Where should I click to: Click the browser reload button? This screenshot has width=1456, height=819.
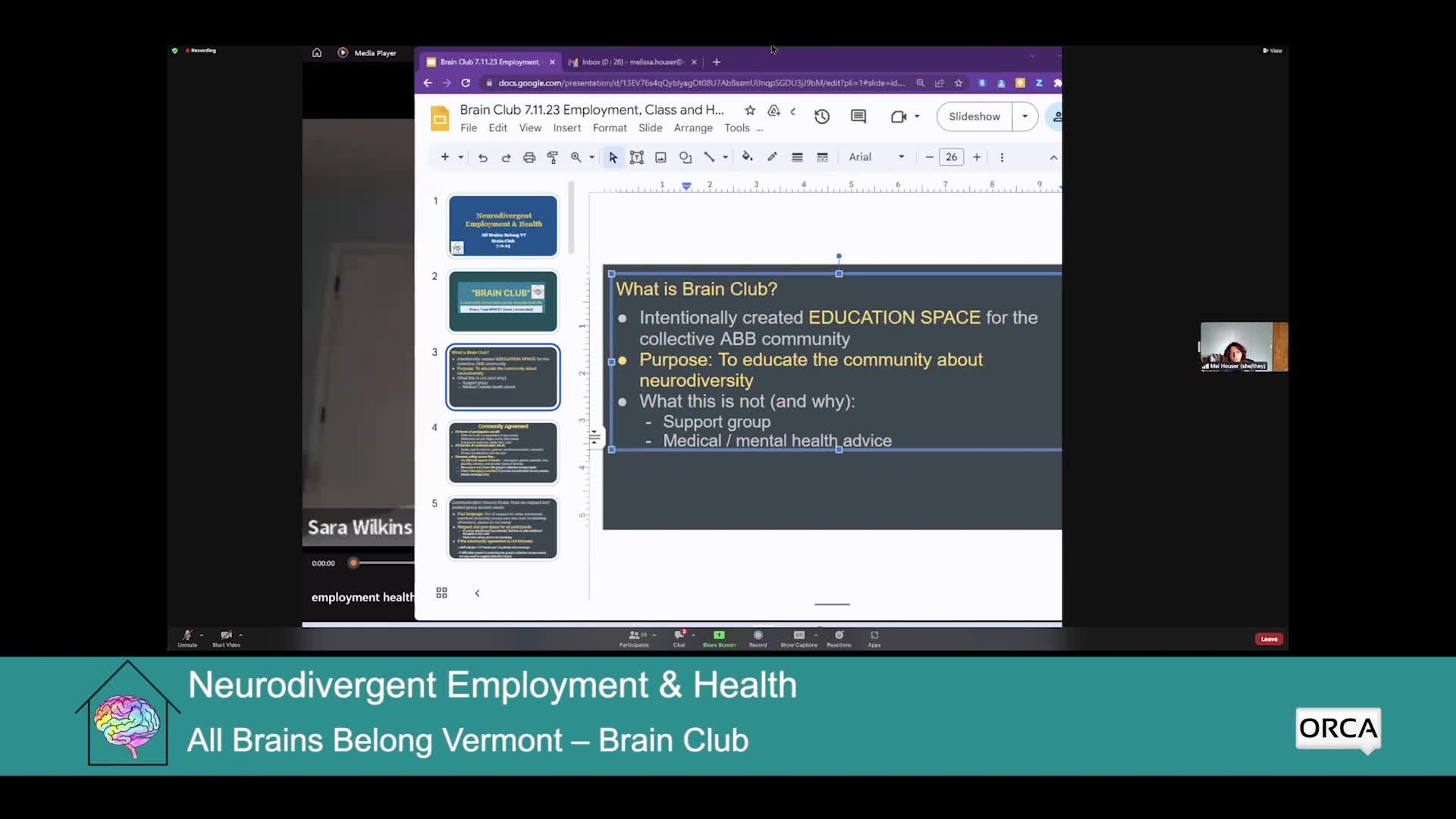[466, 83]
